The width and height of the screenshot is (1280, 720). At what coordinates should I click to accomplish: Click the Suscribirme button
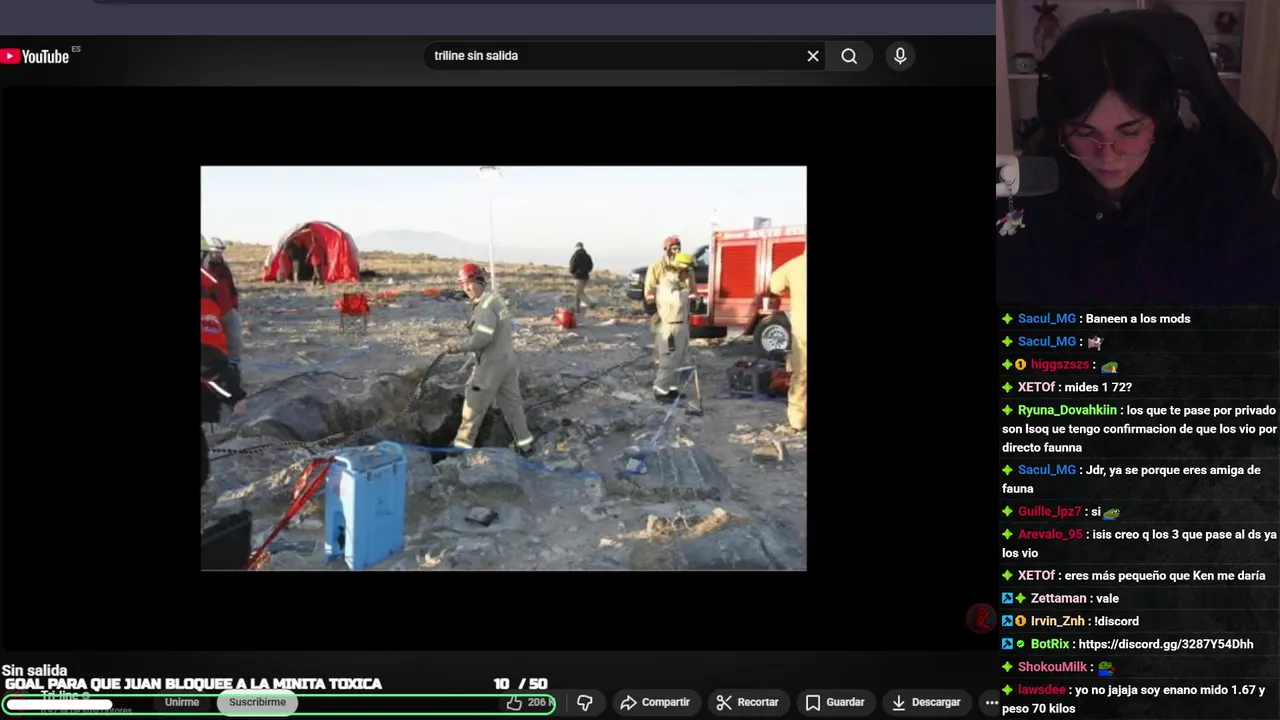pyautogui.click(x=257, y=702)
